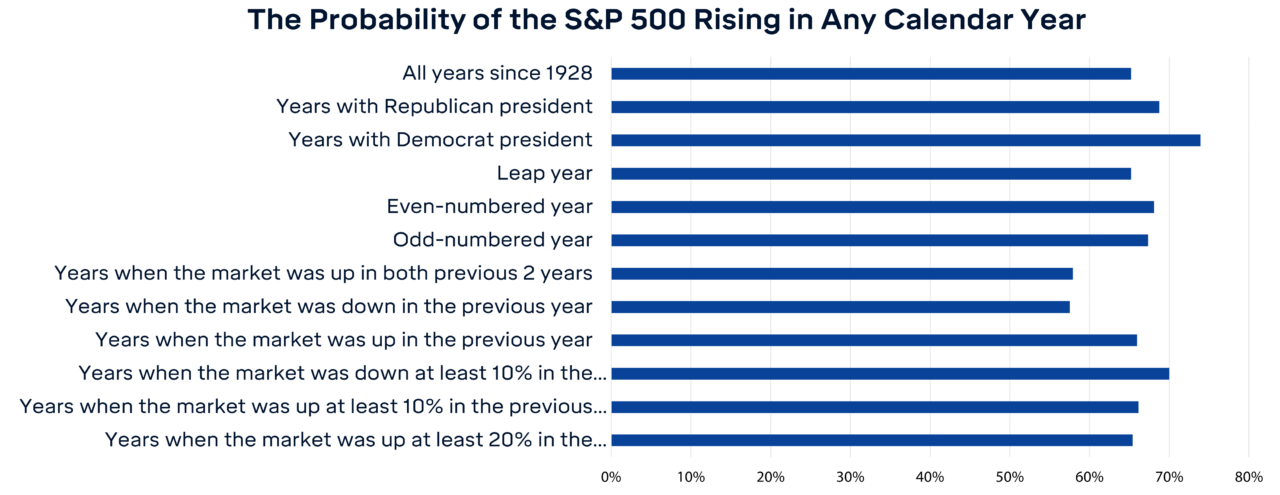Click the "Even-numbered year" bar
The height and width of the screenshot is (495, 1280).
pos(882,207)
